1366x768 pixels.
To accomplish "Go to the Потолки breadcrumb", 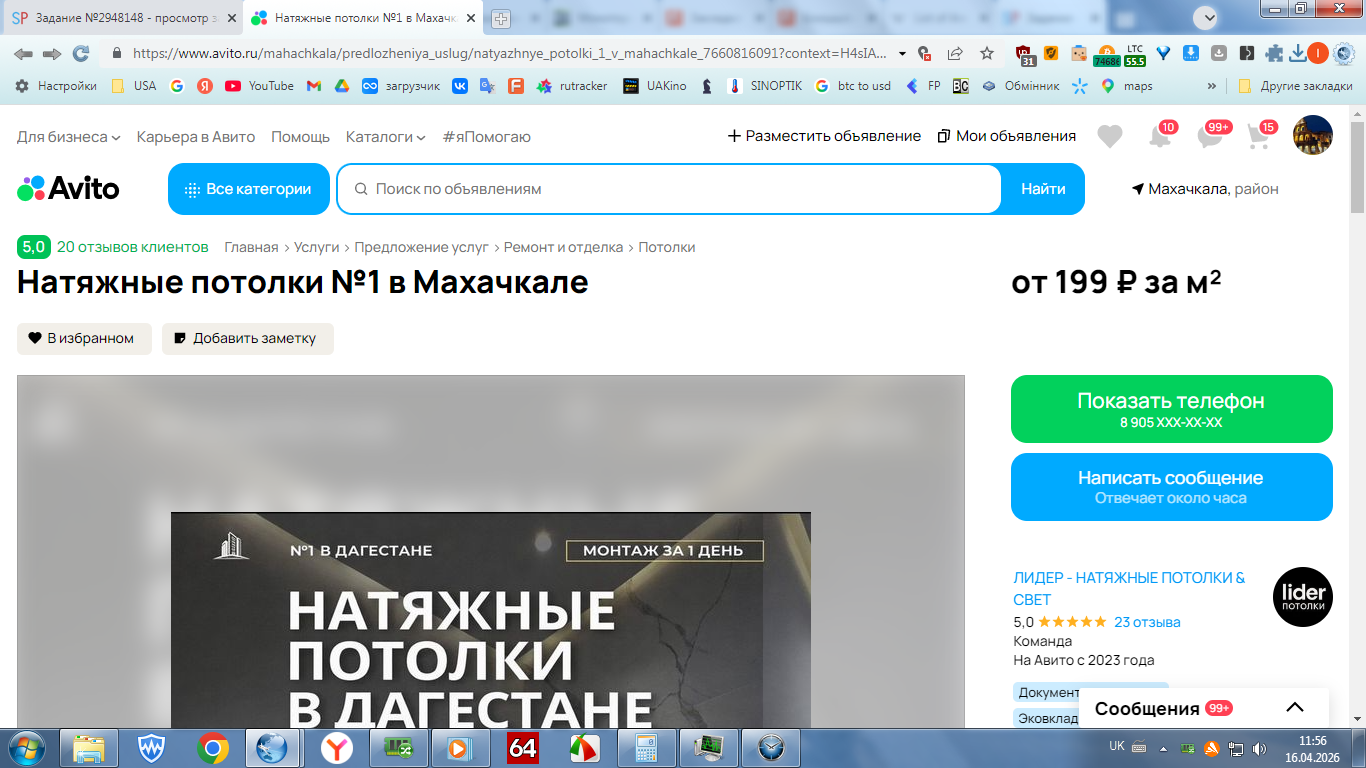I will pyautogui.click(x=667, y=247).
